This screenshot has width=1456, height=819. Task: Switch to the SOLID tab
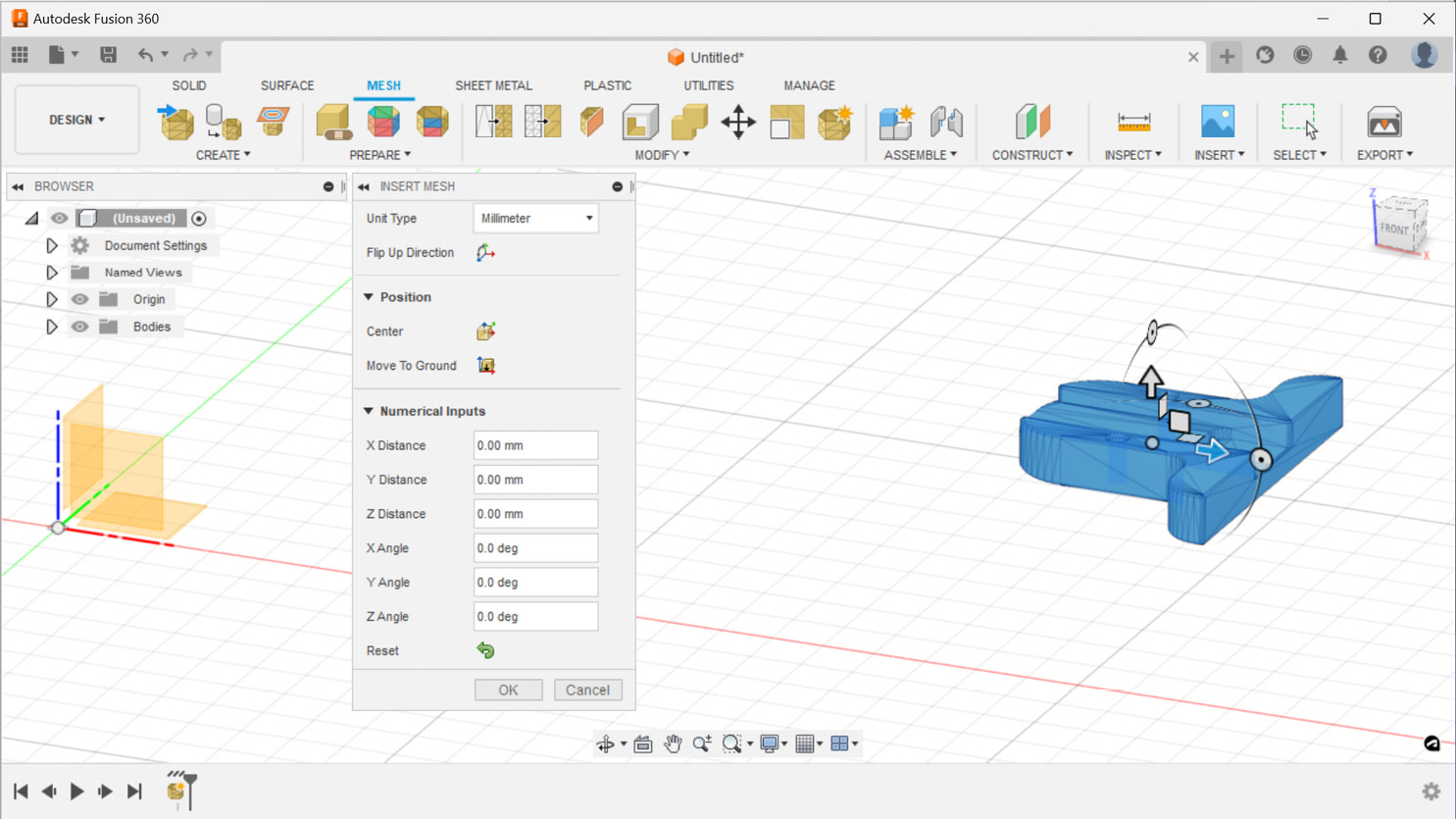[189, 85]
